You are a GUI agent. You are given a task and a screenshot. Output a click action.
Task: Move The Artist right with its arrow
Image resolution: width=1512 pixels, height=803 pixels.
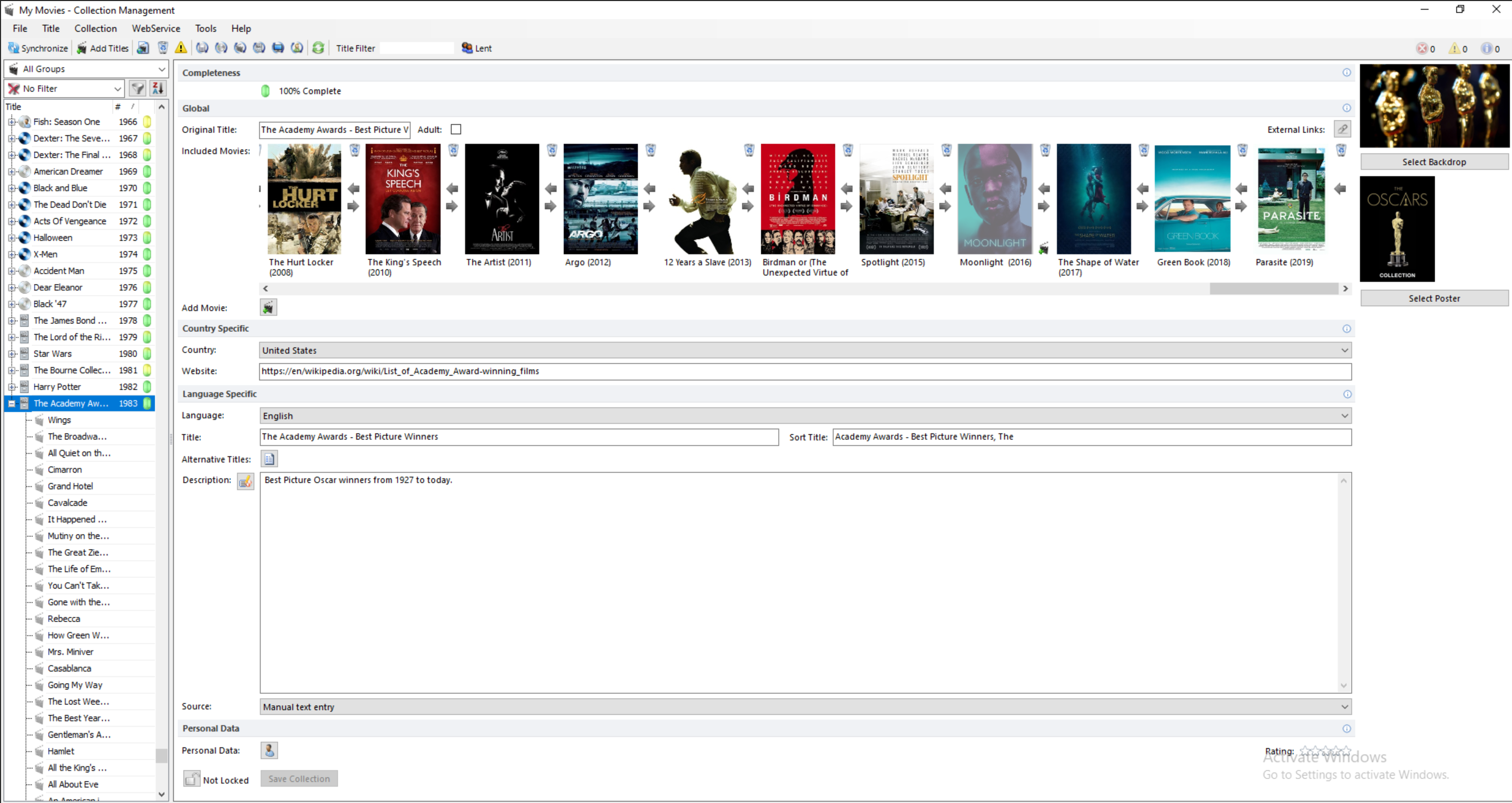tap(551, 206)
